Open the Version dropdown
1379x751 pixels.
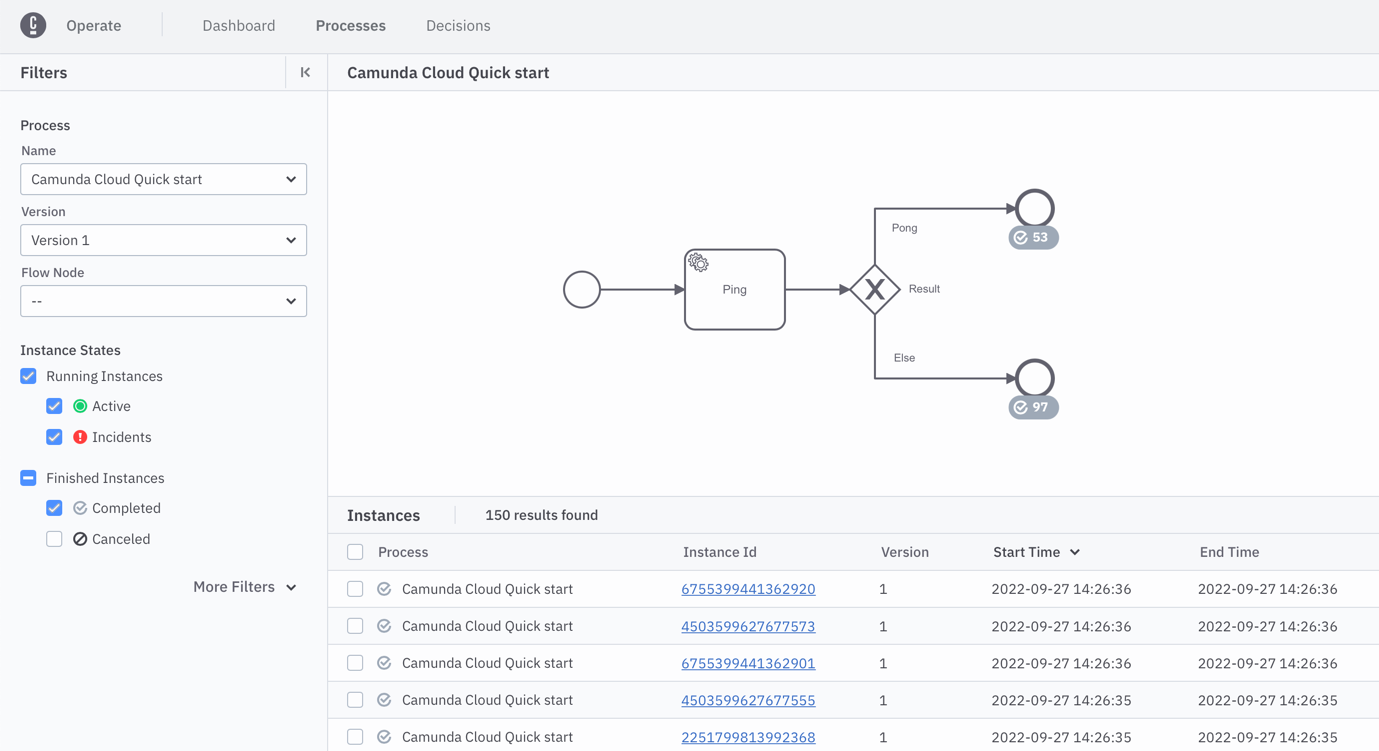click(163, 240)
